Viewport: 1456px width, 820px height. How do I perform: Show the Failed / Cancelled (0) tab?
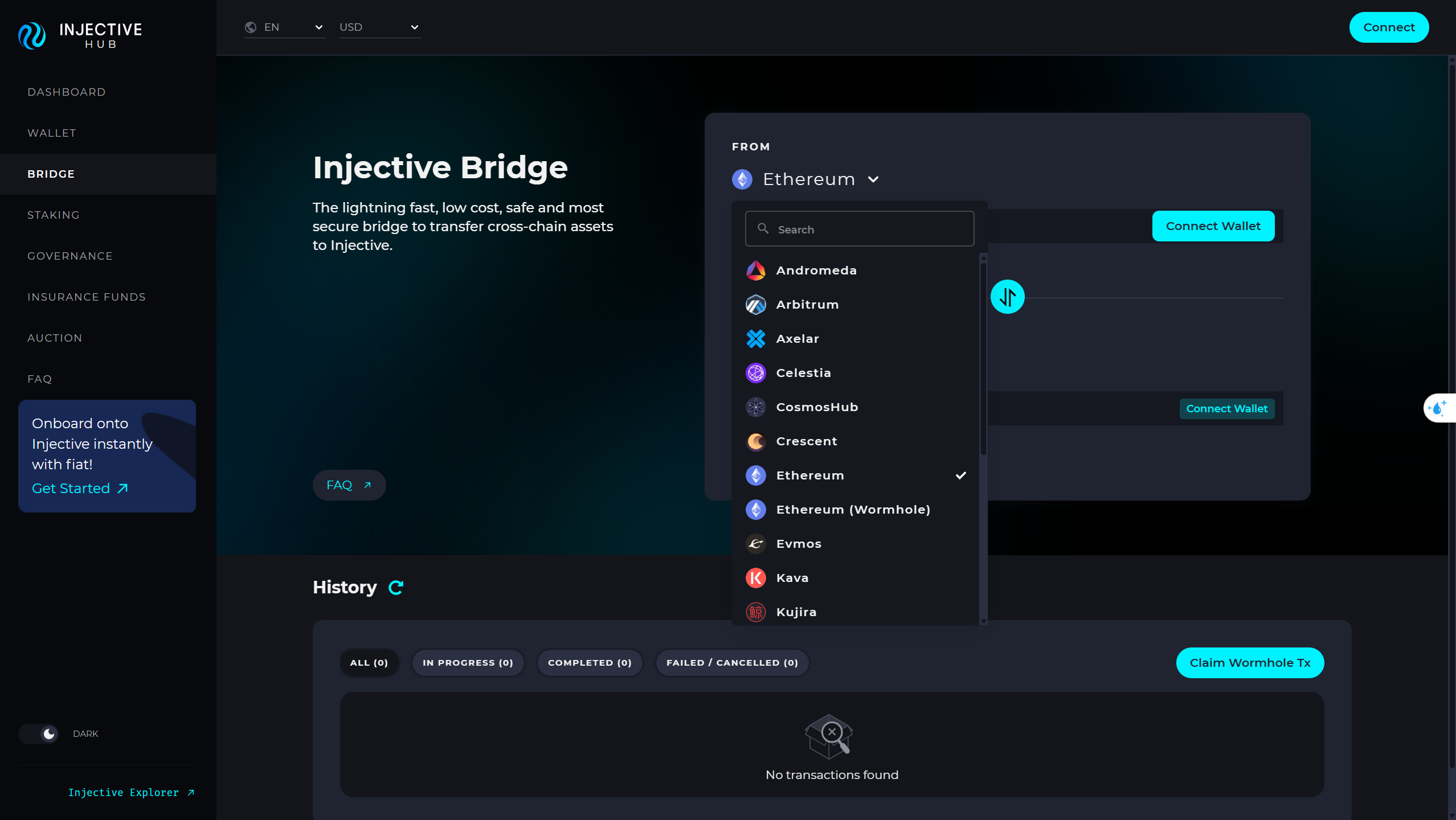[x=733, y=663]
